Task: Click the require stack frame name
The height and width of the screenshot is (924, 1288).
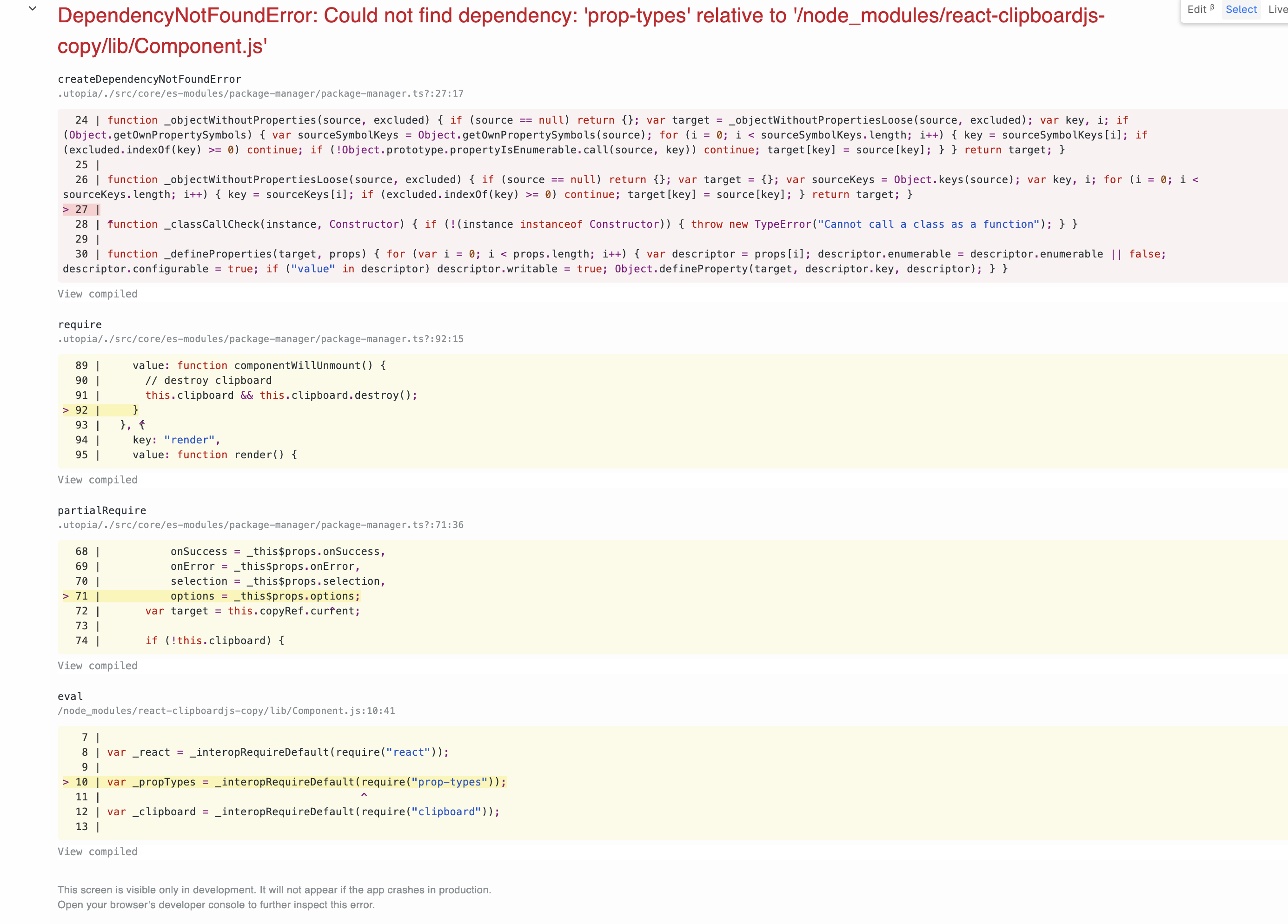Action: point(80,324)
